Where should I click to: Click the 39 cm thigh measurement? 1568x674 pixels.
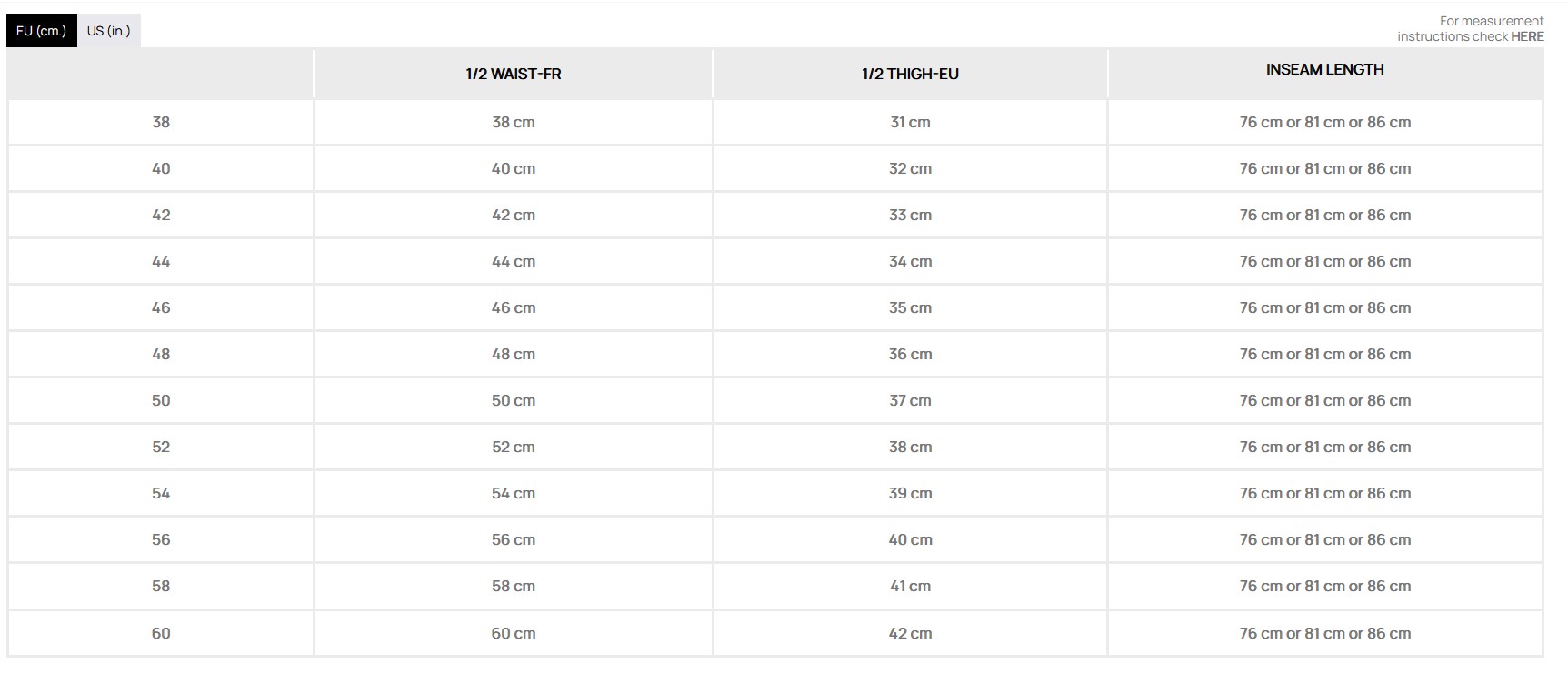pos(910,494)
